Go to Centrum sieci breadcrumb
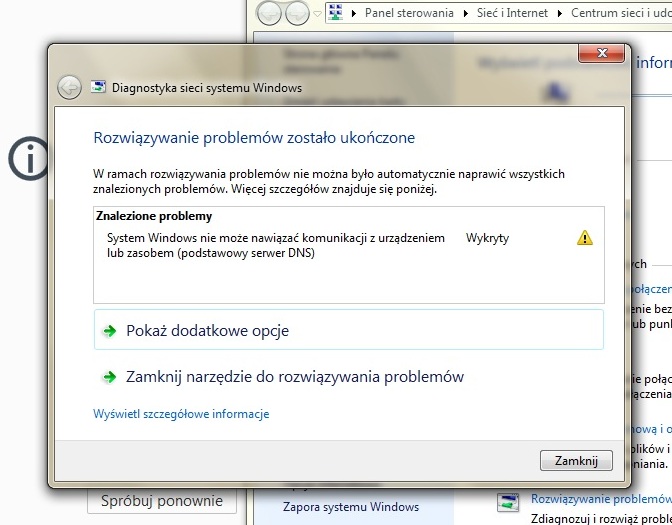This screenshot has width=672, height=525. pos(621,13)
